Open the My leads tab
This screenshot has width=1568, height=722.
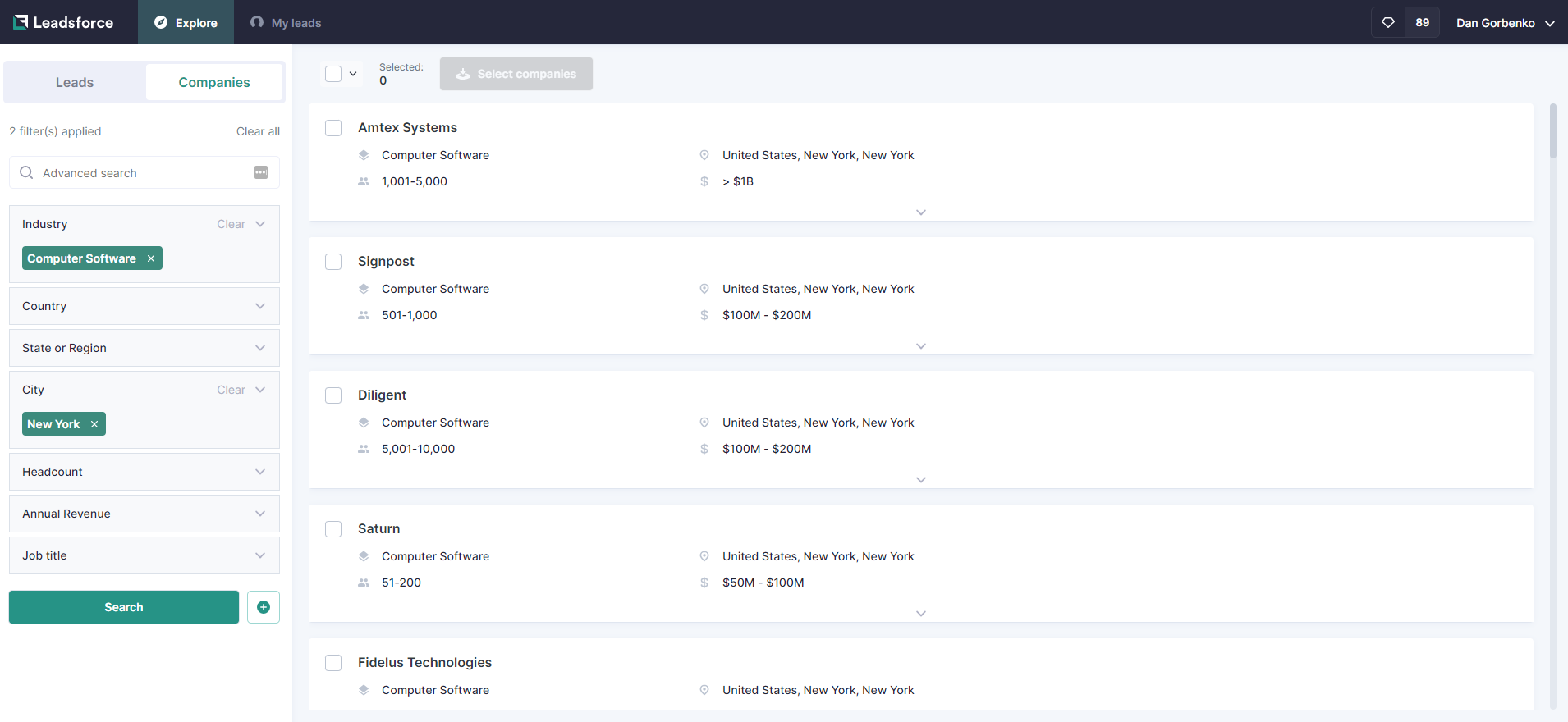click(286, 22)
